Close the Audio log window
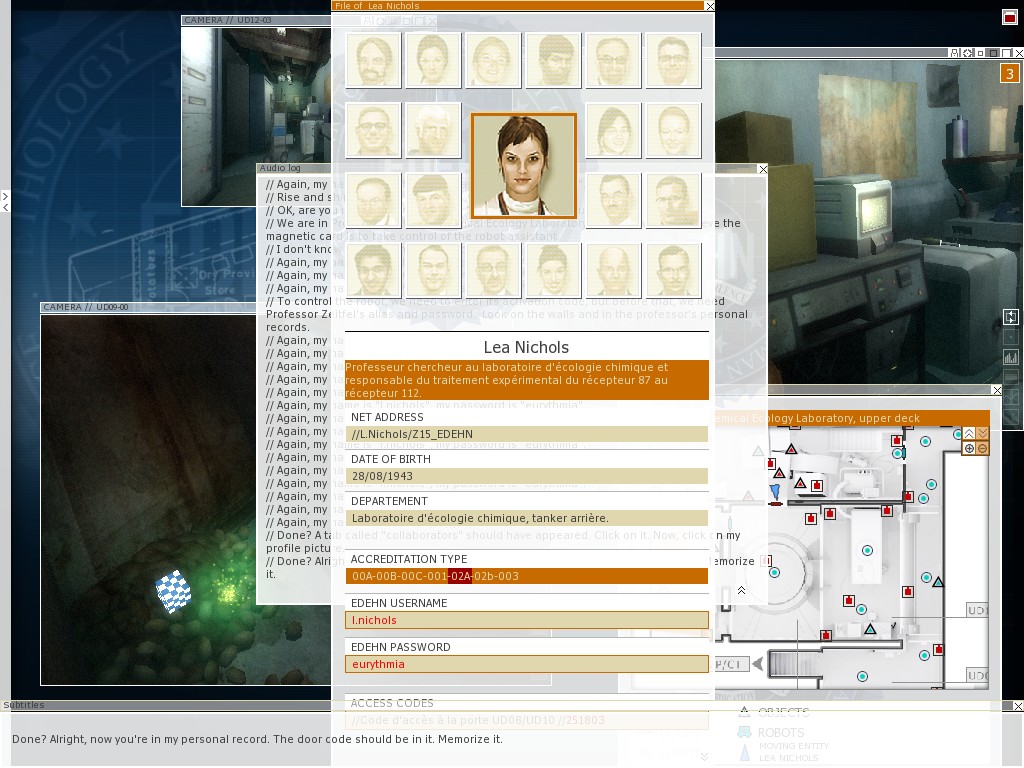 762,169
